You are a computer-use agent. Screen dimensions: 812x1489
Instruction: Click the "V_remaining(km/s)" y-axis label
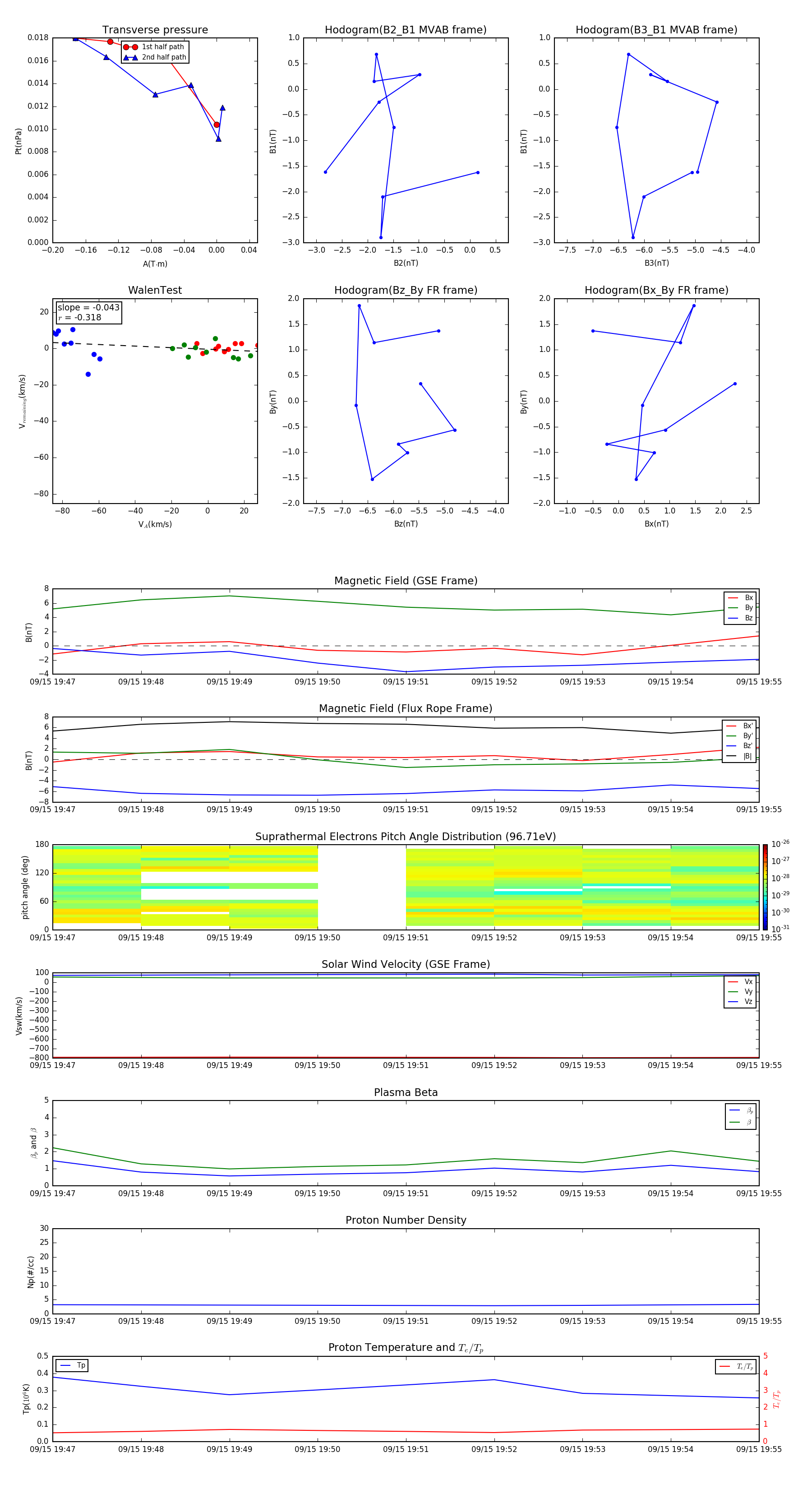click(x=22, y=401)
